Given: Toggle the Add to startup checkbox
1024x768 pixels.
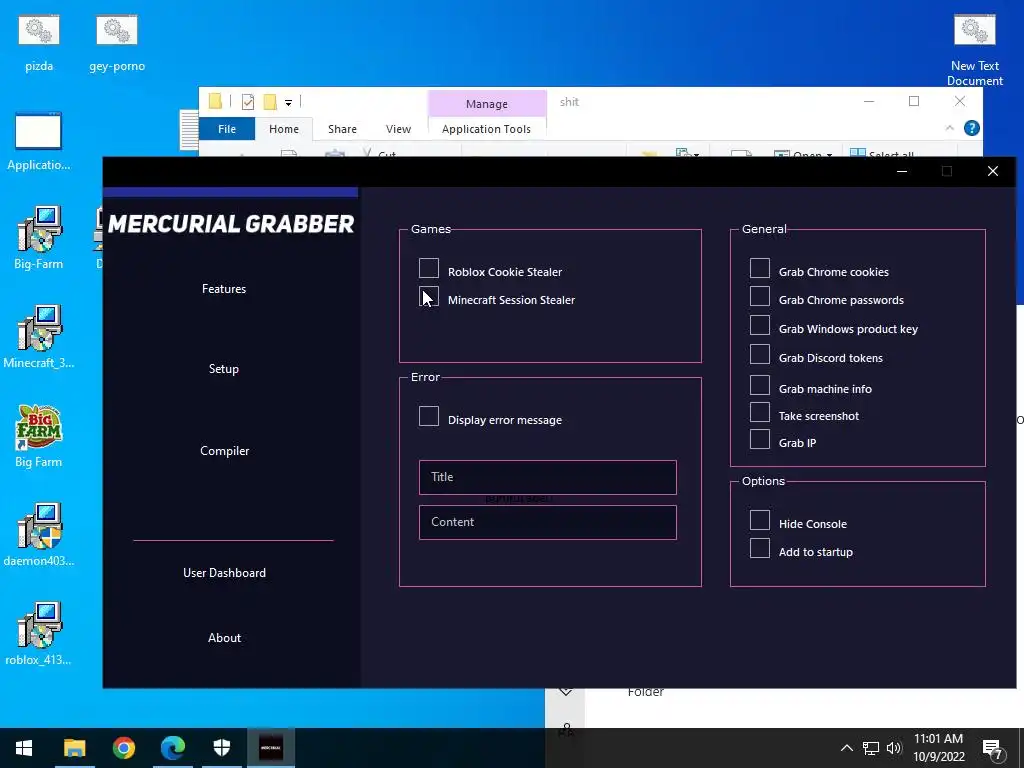Looking at the screenshot, I should coord(760,548).
